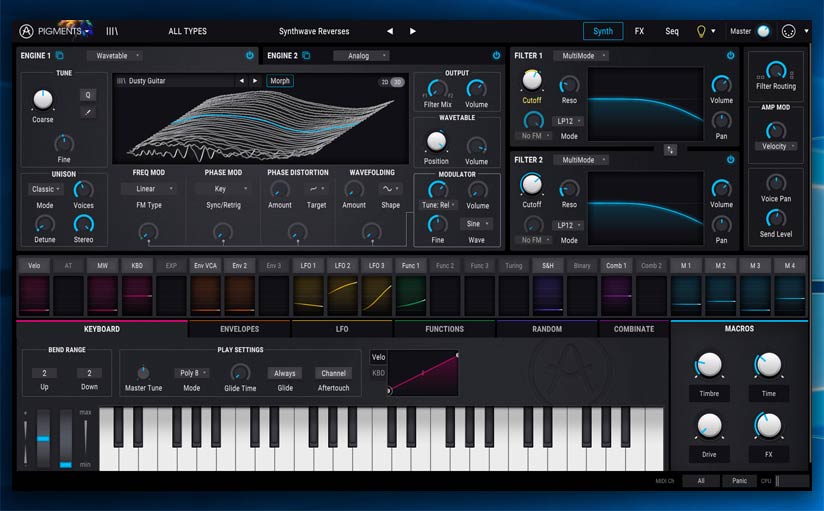
Task: Click Filter 2 Reso knob
Action: [569, 189]
